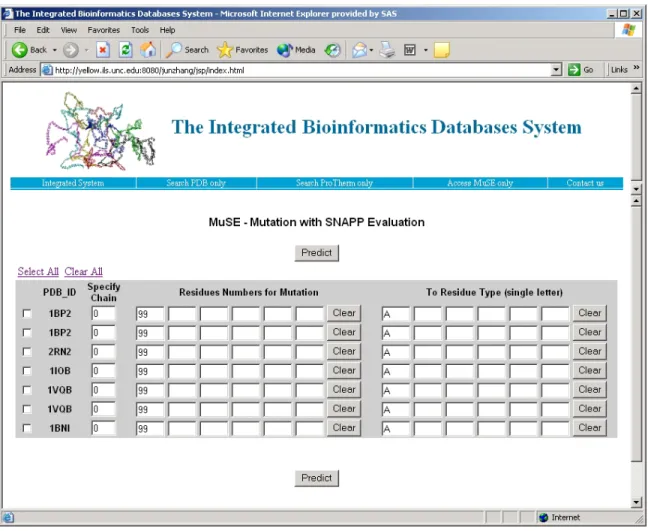Check the box for first 1BP2 row
Viewport: 648px width, 531px height.
pos(27,314)
